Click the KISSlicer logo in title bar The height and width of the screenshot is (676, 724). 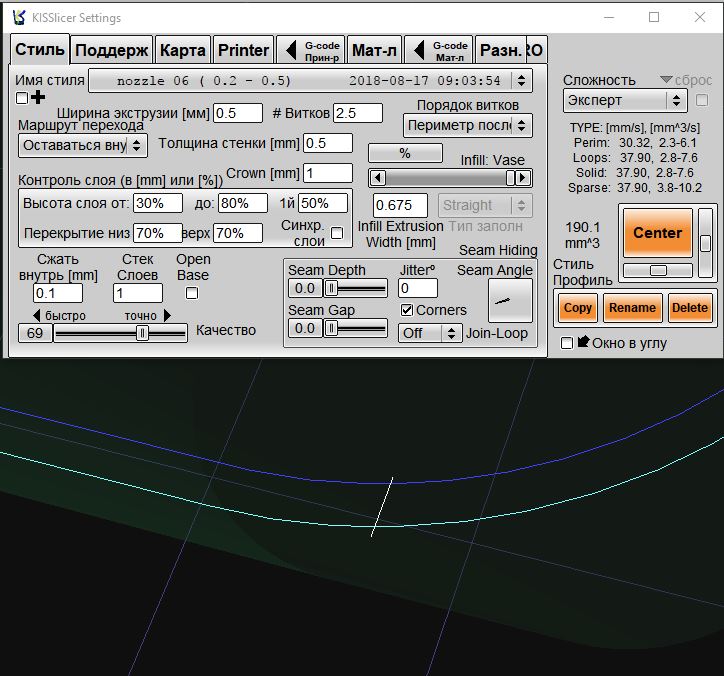19,17
